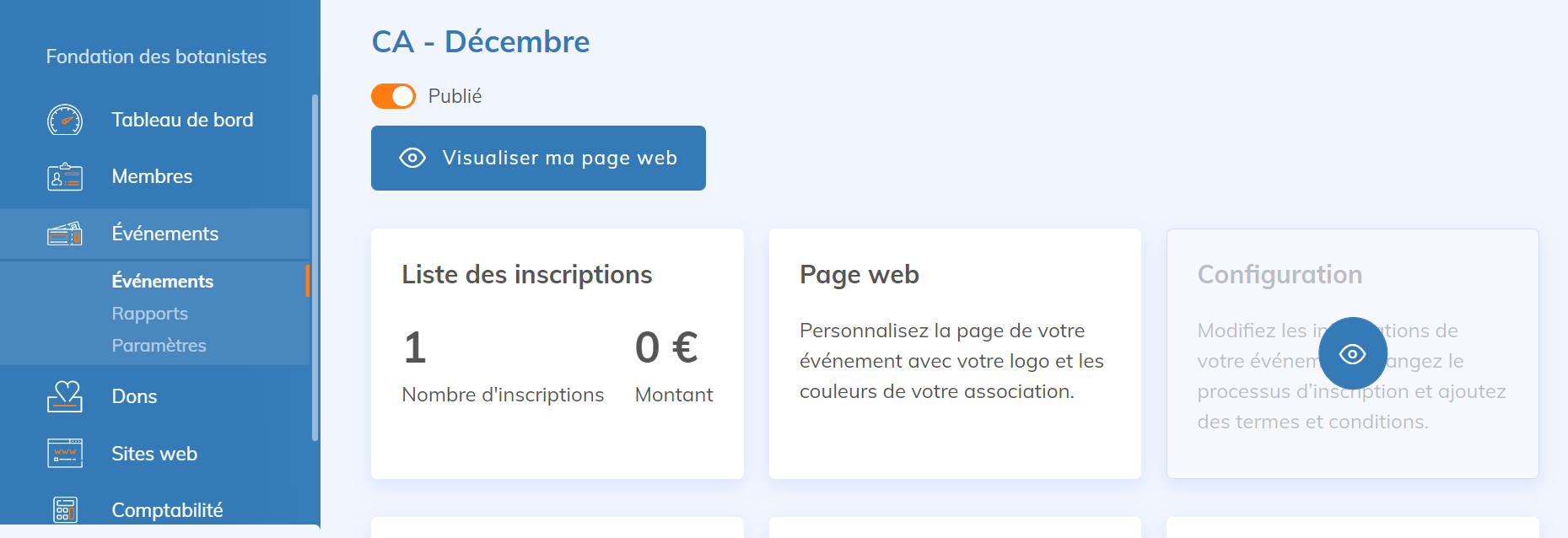The height and width of the screenshot is (538, 1568).
Task: Open the Rapports submenu item
Action: point(150,314)
